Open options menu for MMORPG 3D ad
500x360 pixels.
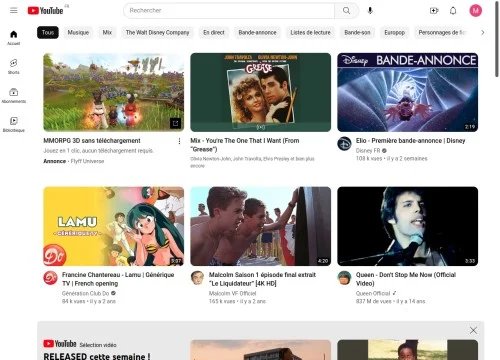point(179,141)
